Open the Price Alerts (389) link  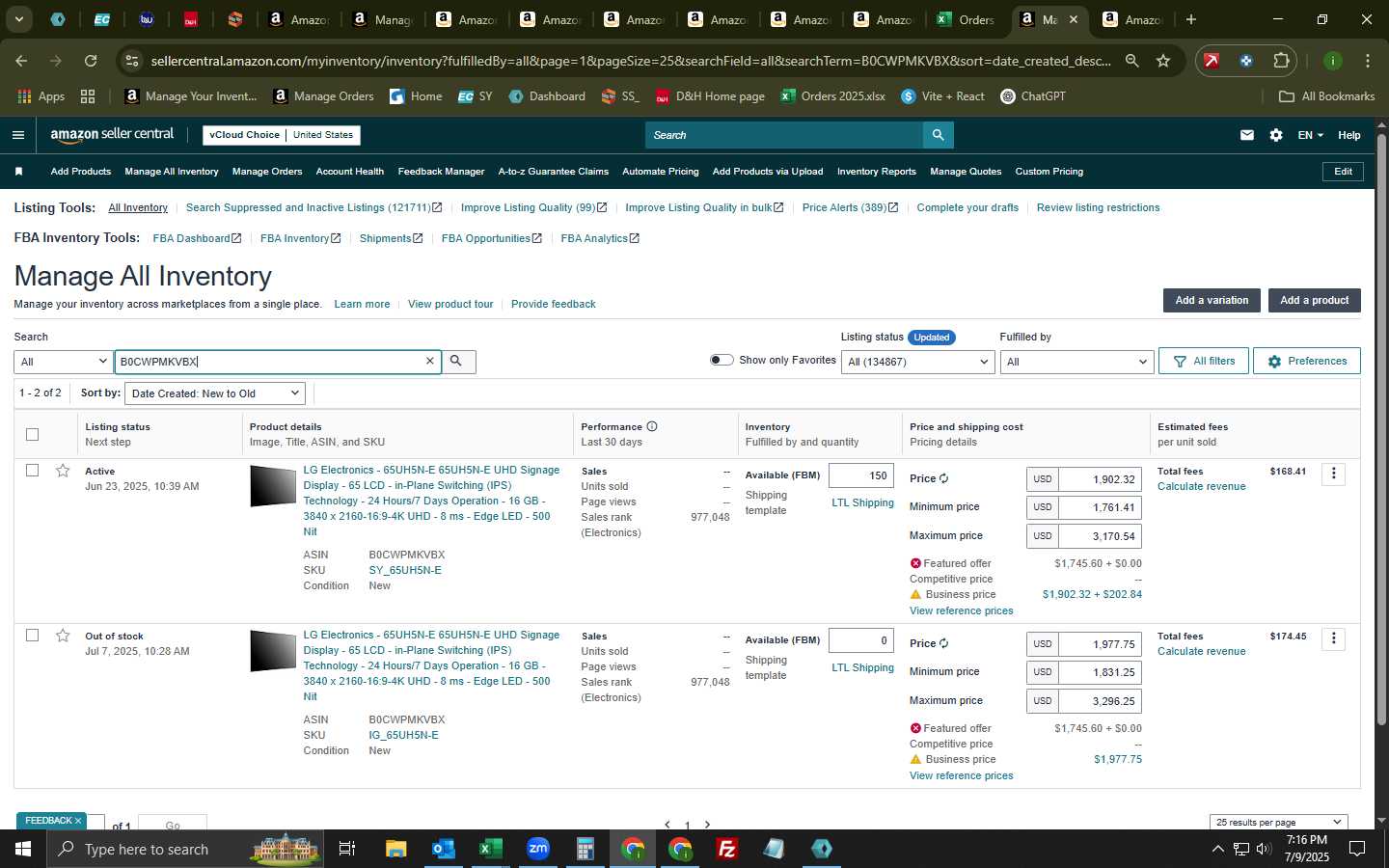tap(850, 207)
